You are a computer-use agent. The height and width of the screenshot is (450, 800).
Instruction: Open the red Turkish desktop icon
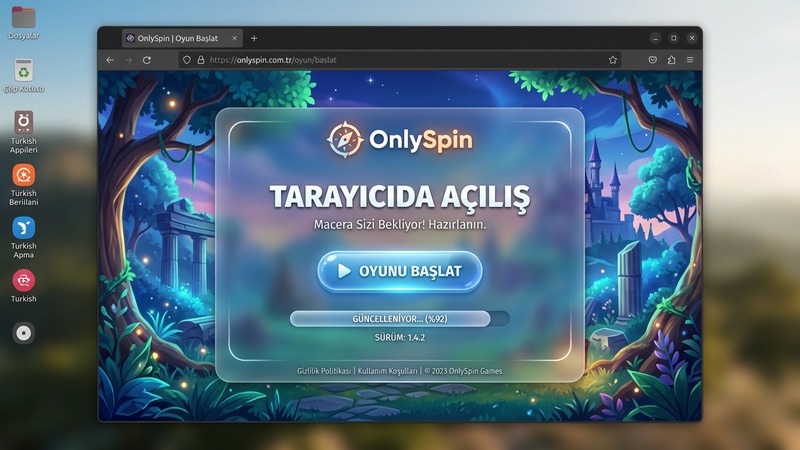tap(23, 286)
